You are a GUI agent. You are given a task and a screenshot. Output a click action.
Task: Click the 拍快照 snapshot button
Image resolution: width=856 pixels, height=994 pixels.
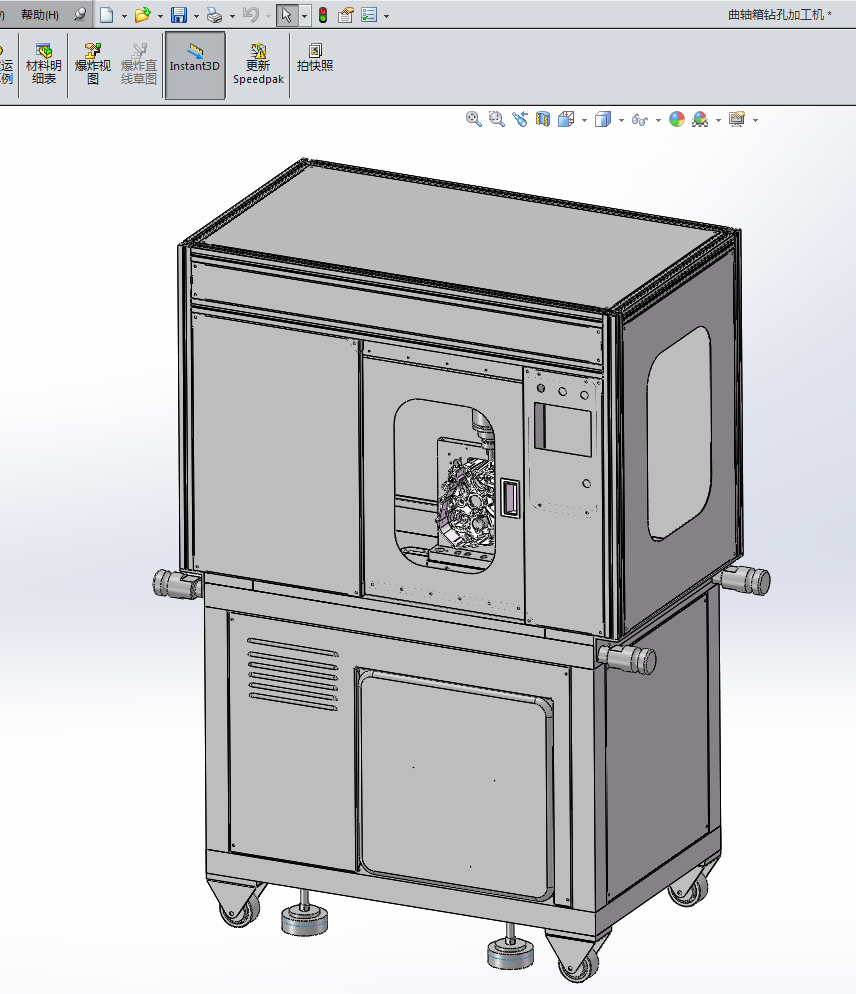pos(315,58)
